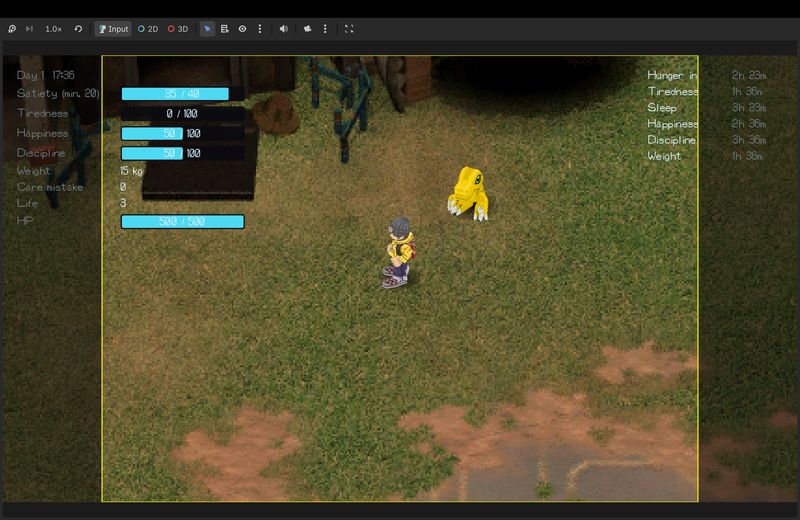Click the yellow Agumon creature
Viewport: 800px width, 520px height.
[467, 192]
